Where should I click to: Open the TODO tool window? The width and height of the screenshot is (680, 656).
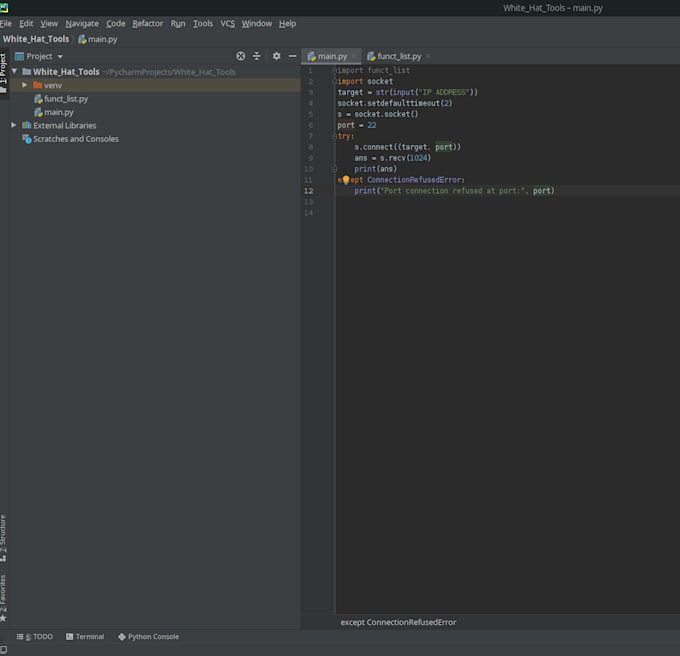click(x=35, y=636)
